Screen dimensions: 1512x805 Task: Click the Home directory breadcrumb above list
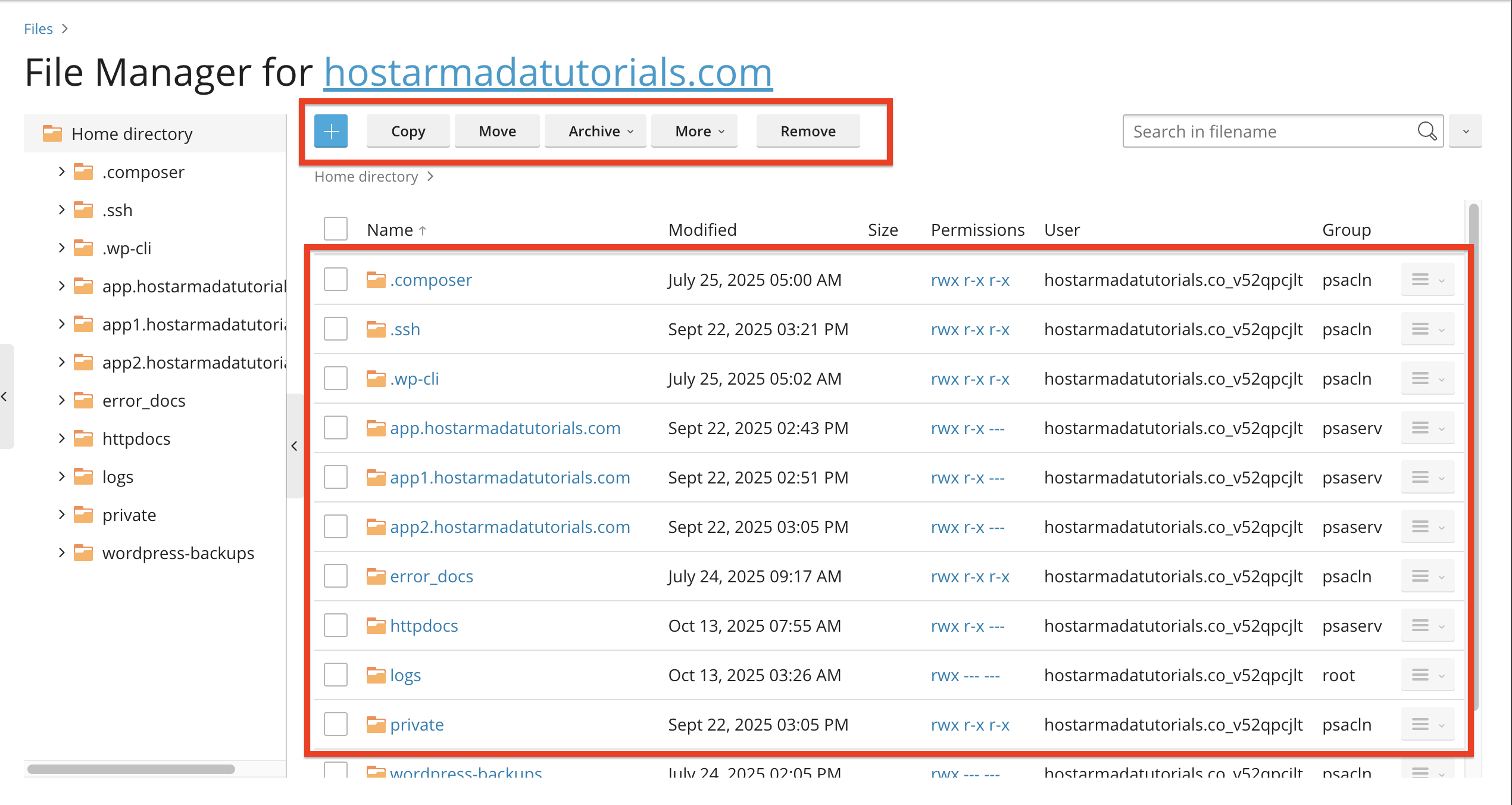(x=366, y=177)
